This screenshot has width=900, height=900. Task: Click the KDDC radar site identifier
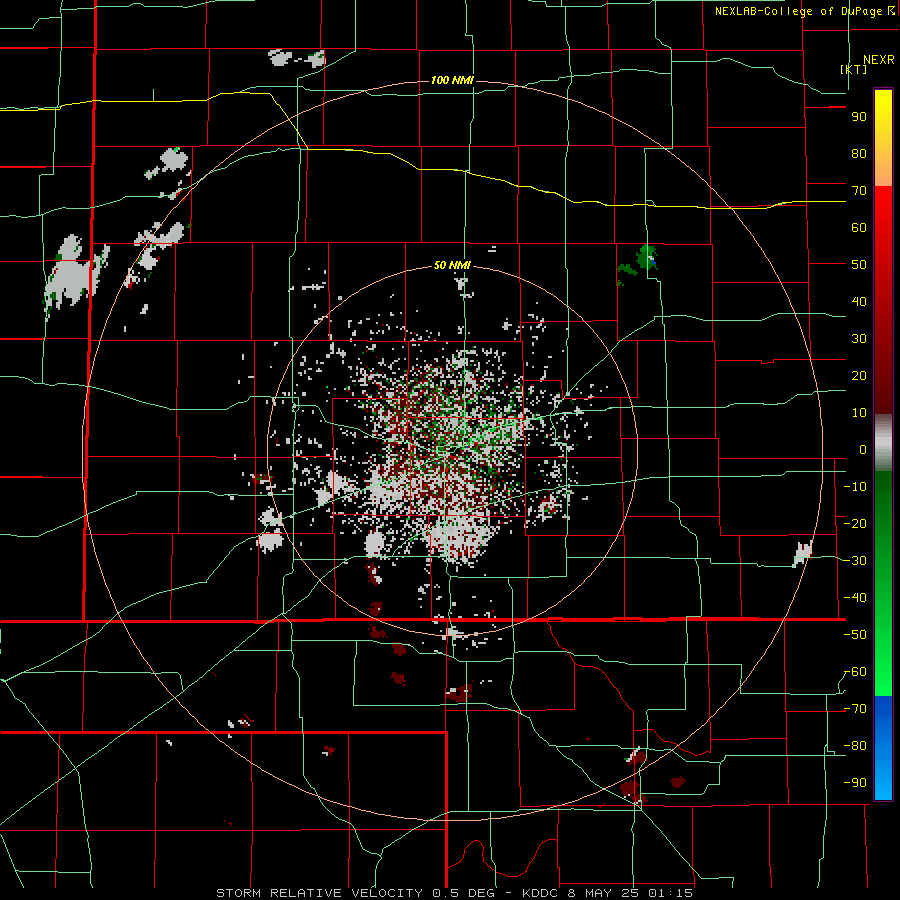click(542, 893)
